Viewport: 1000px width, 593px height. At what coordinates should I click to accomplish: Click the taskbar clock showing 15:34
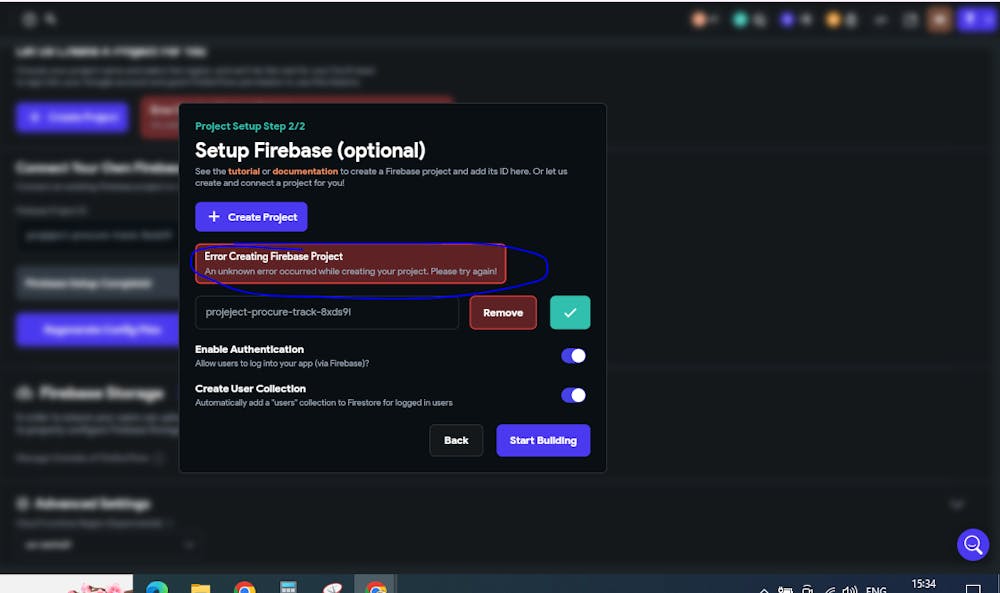click(923, 584)
